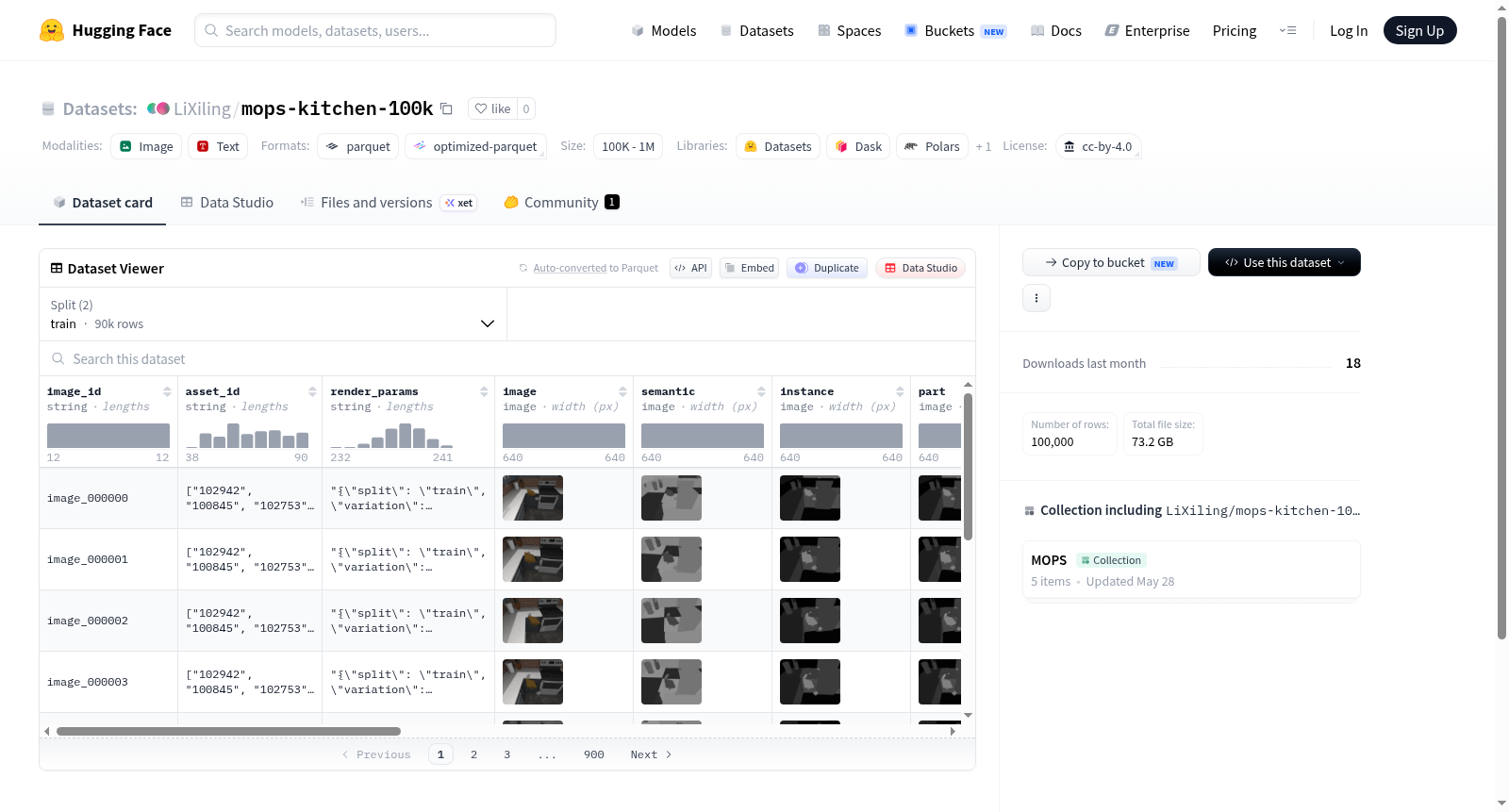Sort by the semantic column arrows

tap(761, 391)
